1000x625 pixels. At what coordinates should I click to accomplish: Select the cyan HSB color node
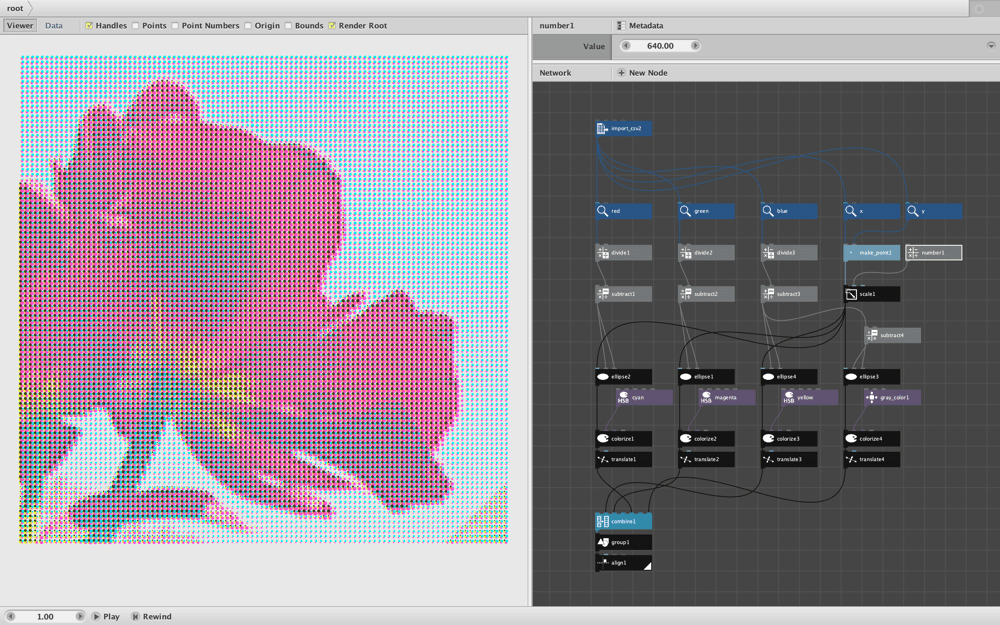(x=644, y=397)
